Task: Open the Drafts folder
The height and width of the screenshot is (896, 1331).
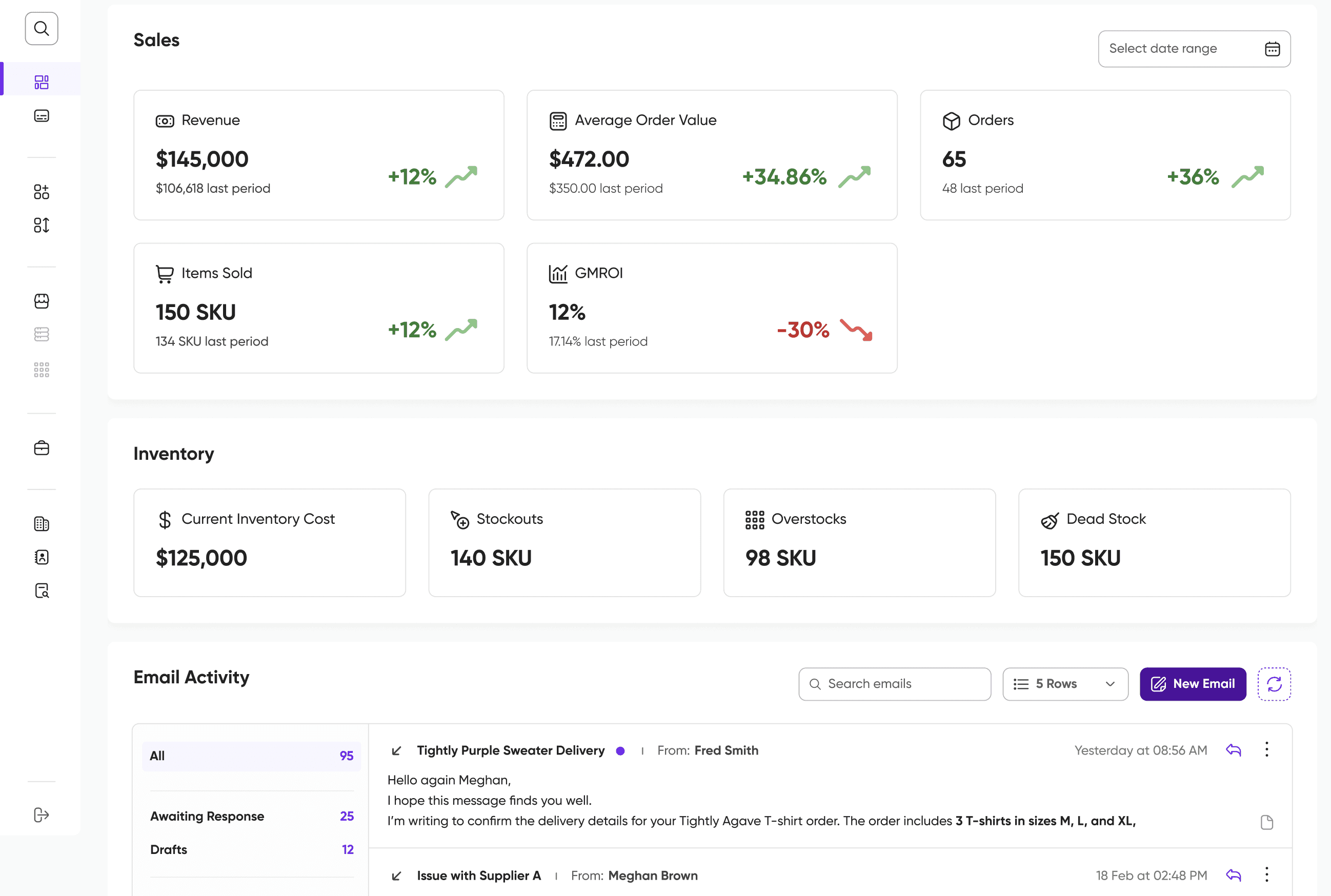Action: pos(251,850)
